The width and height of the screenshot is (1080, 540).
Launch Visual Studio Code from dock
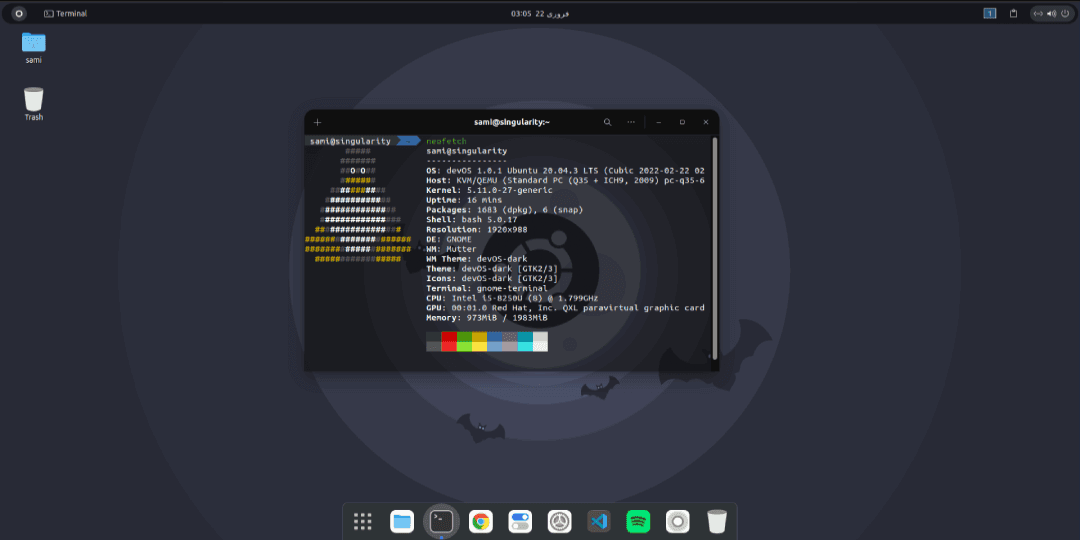[599, 521]
